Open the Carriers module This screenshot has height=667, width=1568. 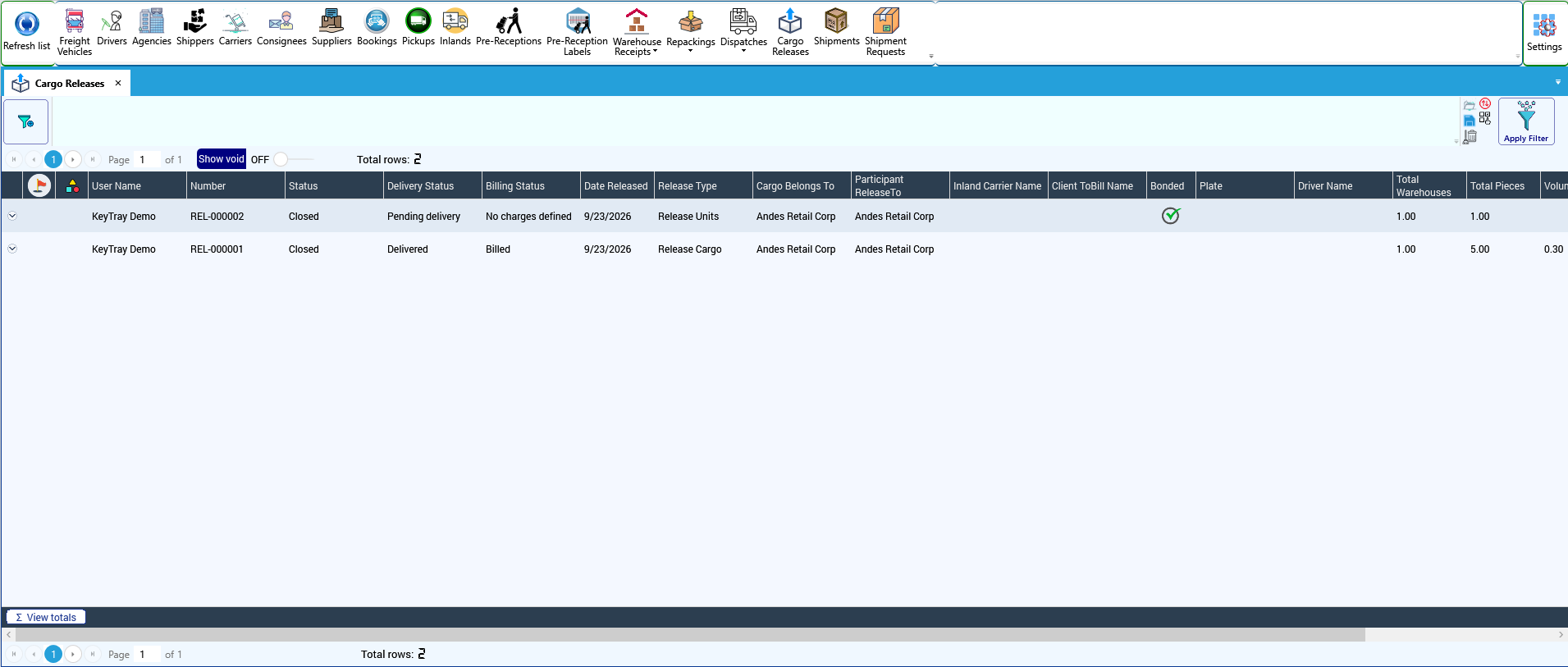pyautogui.click(x=235, y=27)
